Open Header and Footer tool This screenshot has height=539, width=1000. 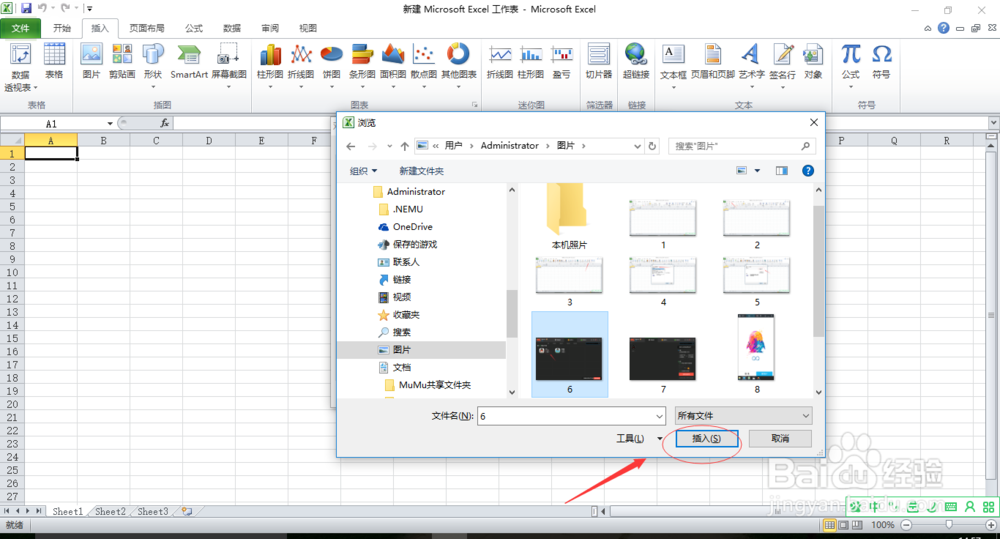coord(713,61)
